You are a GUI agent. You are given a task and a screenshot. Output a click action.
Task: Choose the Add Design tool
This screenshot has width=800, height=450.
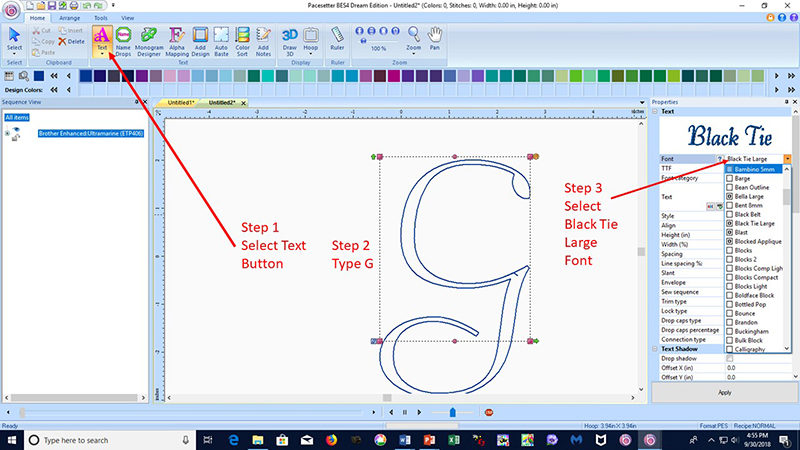click(200, 41)
